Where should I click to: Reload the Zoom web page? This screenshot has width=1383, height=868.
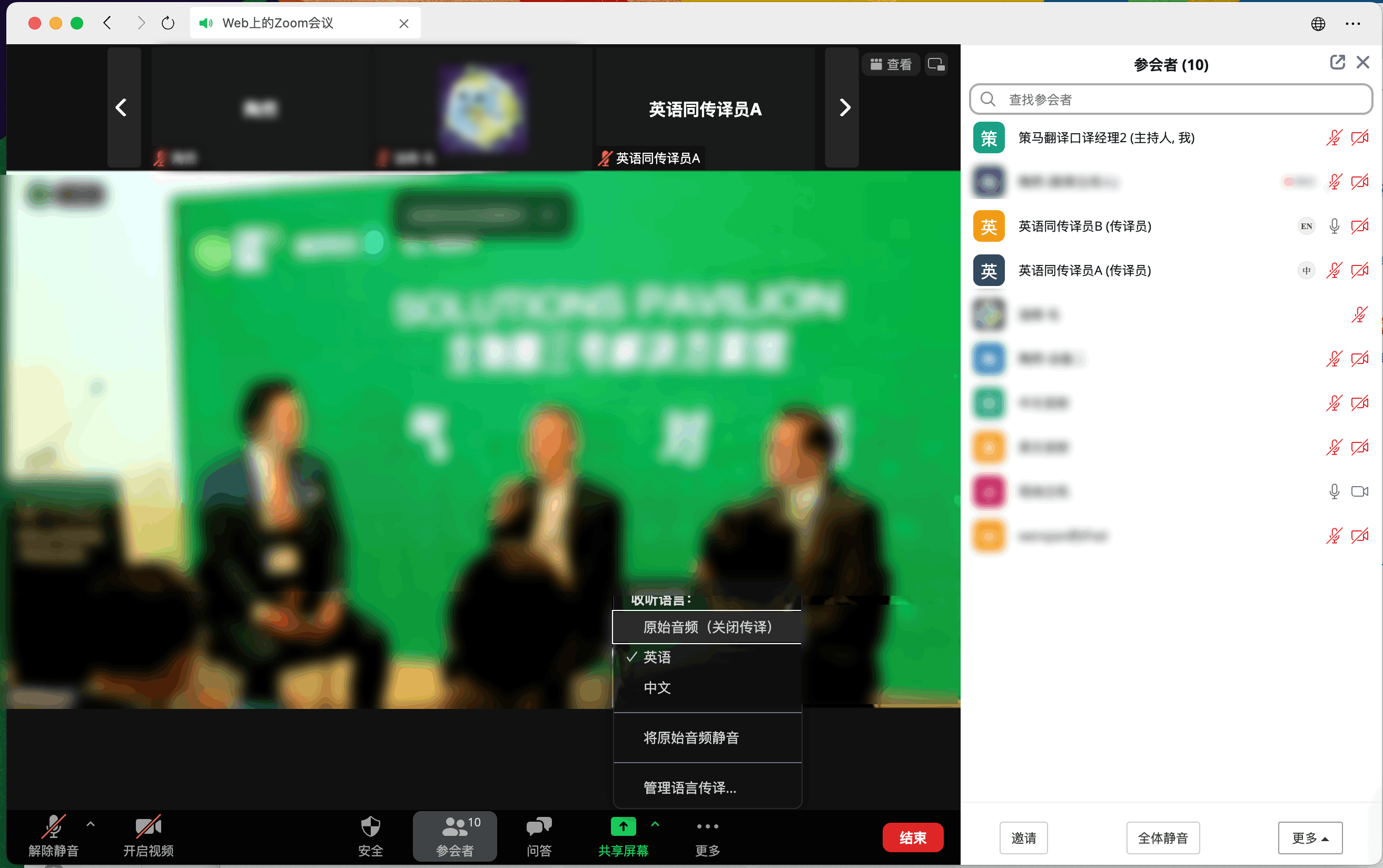(x=167, y=23)
